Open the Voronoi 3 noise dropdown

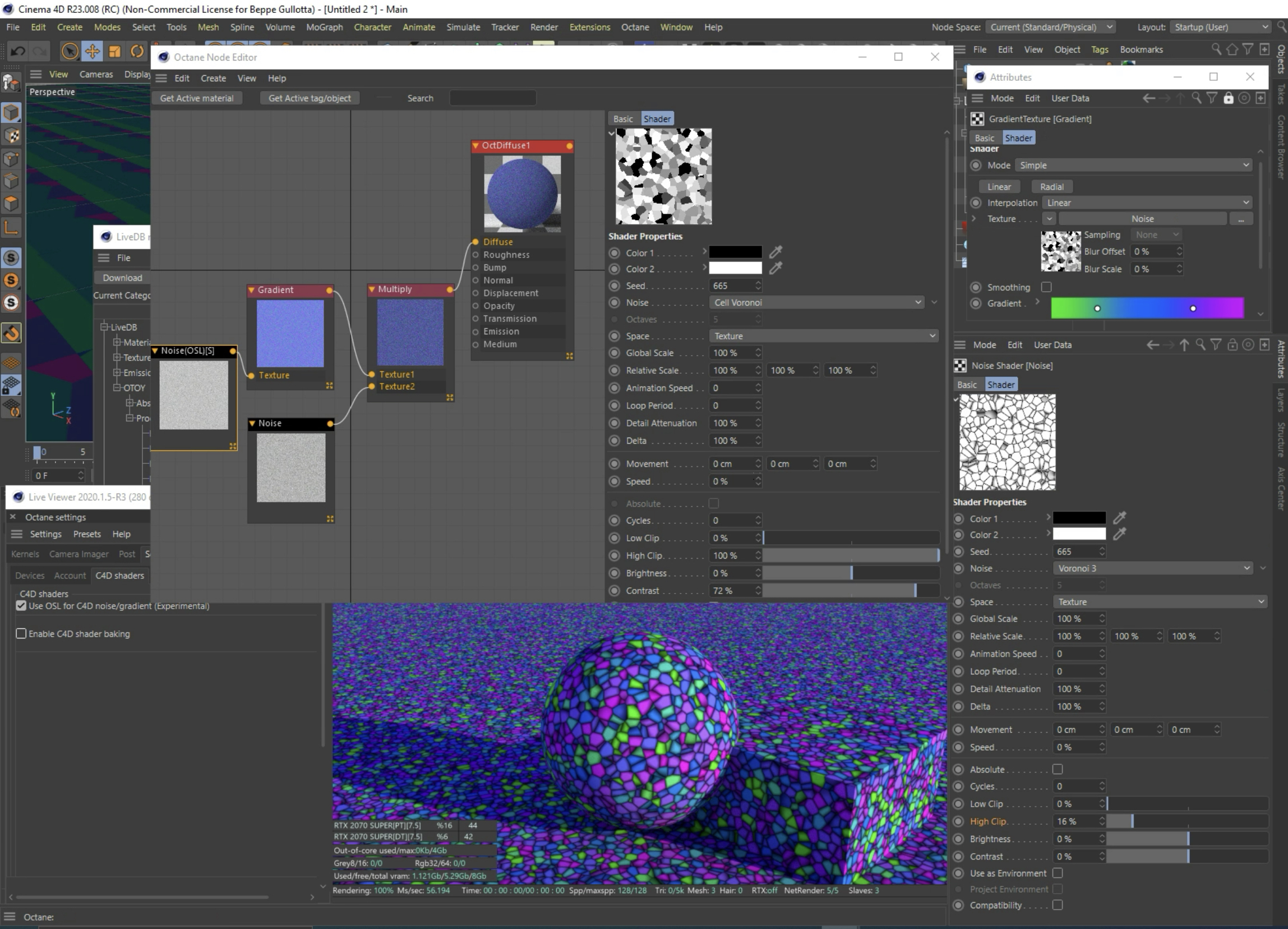[1153, 568]
